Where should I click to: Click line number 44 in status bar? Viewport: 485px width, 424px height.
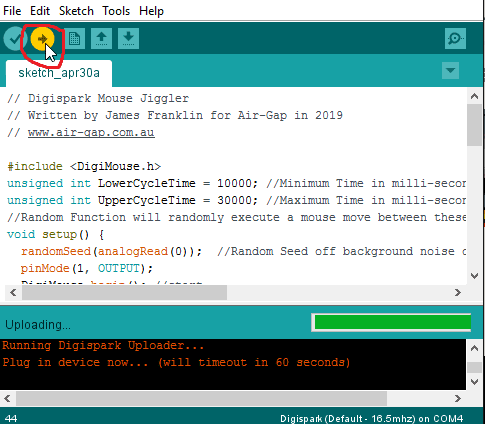tap(11, 419)
